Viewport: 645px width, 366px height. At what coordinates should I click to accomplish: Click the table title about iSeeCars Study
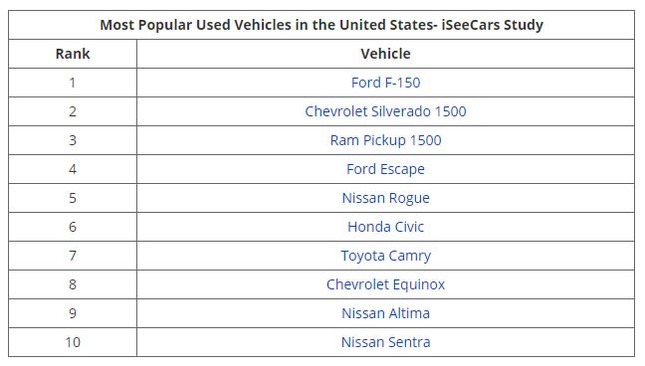point(322,25)
